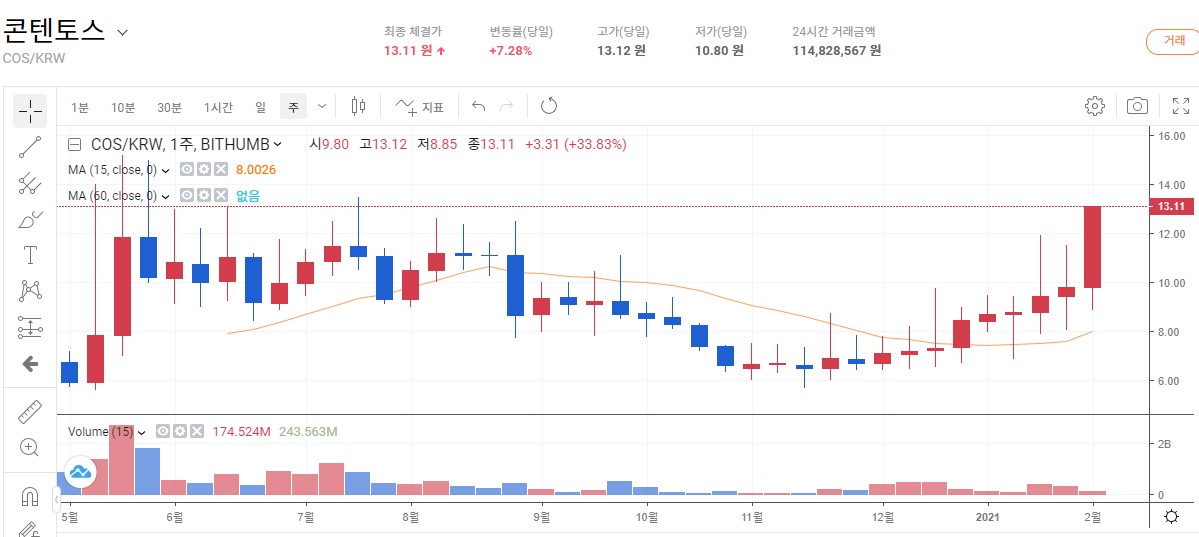
Task: Click the 8월 label on time axis
Action: pyautogui.click(x=411, y=516)
